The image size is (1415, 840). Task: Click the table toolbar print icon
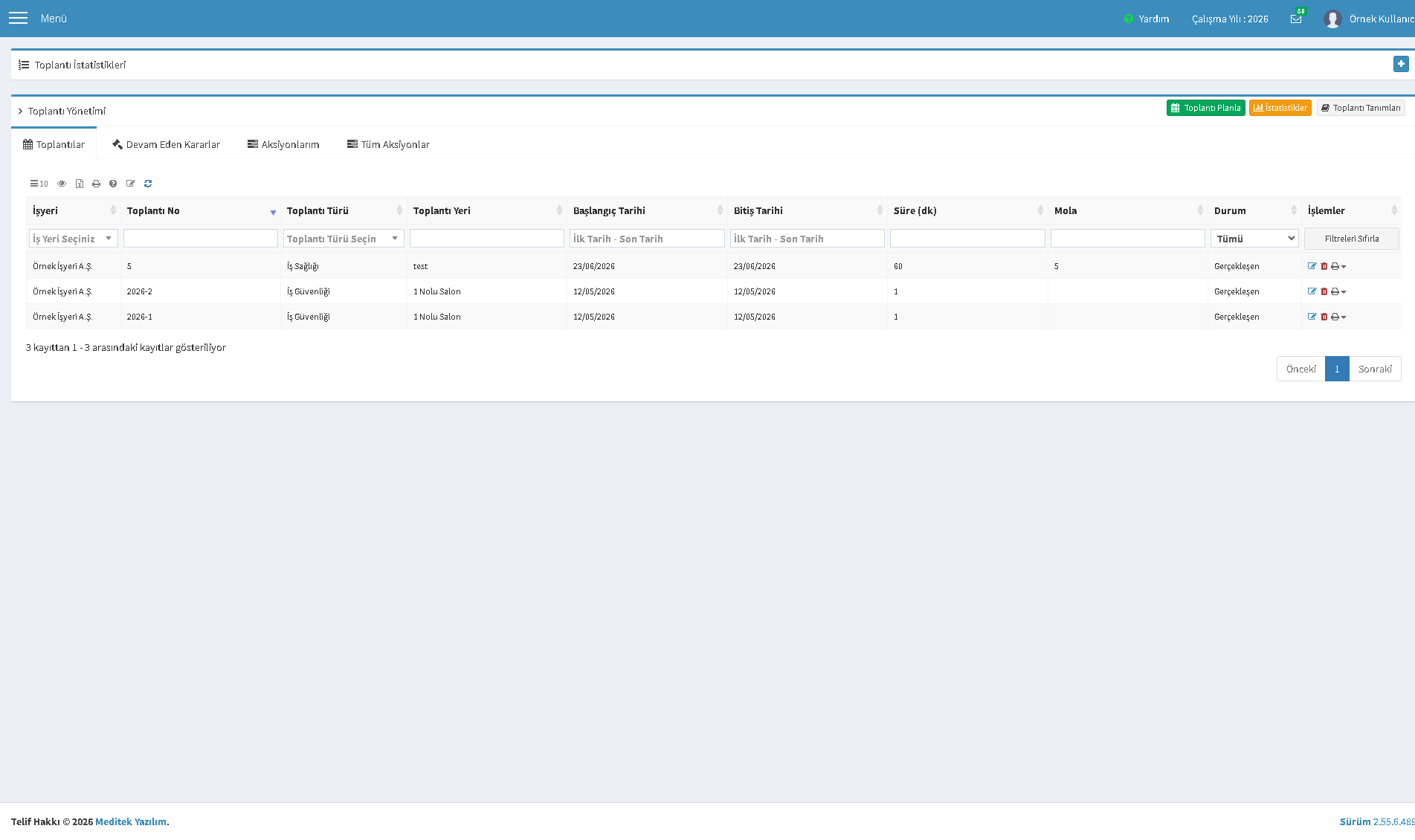(x=96, y=184)
